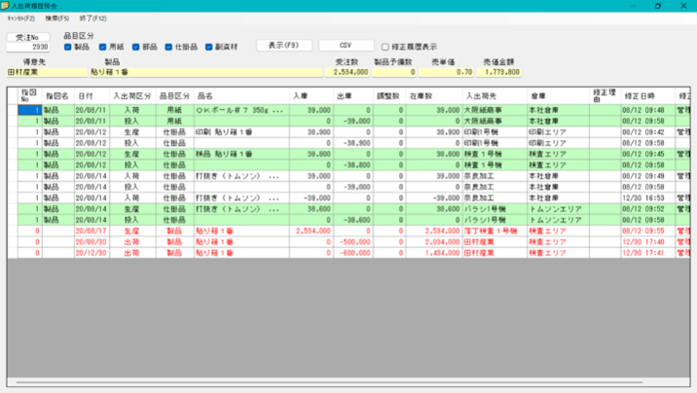Click the 2,034,000 stock quantity cell
This screenshot has width=697, height=393.
434,242
